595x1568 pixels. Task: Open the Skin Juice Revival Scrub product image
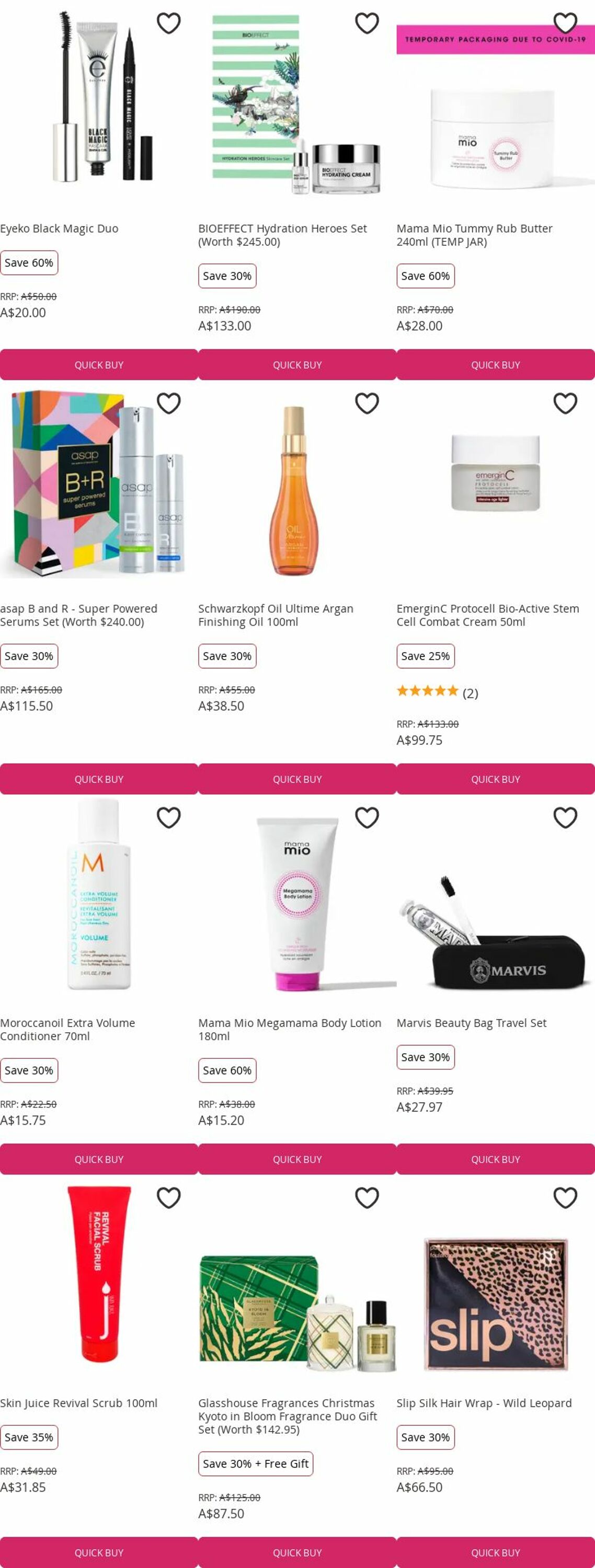[x=99, y=1275]
